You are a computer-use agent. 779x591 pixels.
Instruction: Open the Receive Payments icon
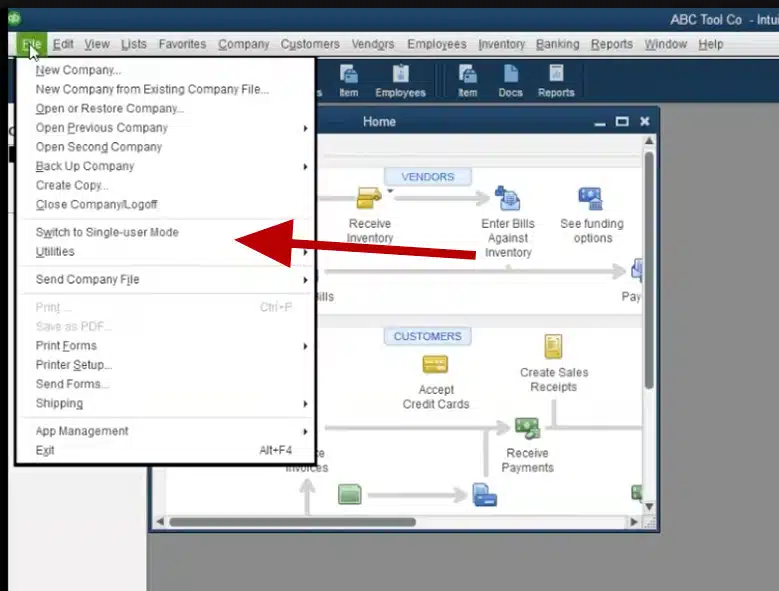point(527,428)
